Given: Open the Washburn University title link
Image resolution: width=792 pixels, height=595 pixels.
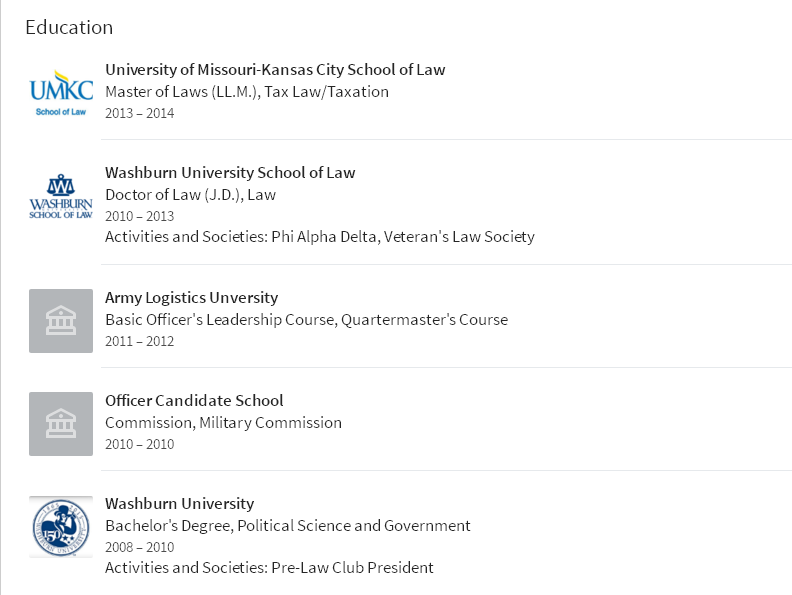Looking at the screenshot, I should tap(179, 504).
